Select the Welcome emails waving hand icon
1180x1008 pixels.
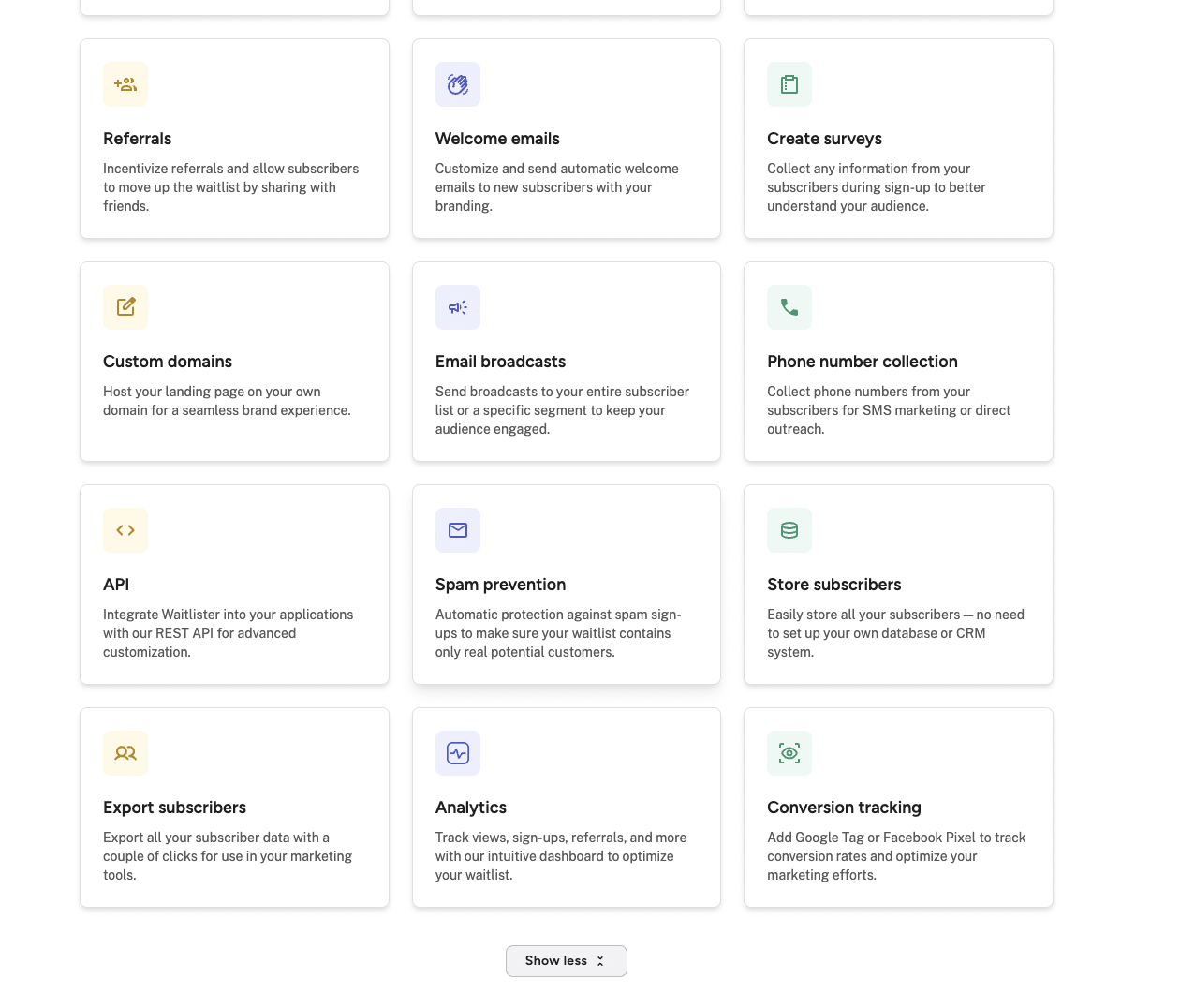[457, 84]
